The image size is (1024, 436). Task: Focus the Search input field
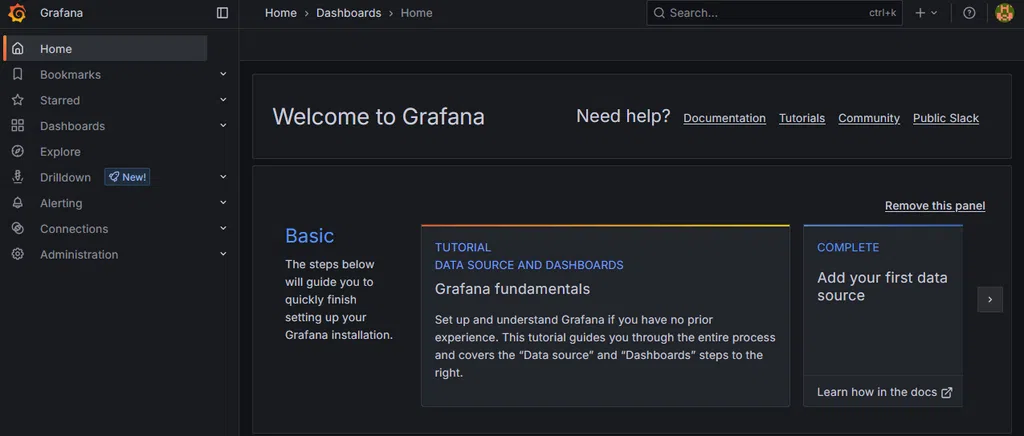[x=775, y=13]
